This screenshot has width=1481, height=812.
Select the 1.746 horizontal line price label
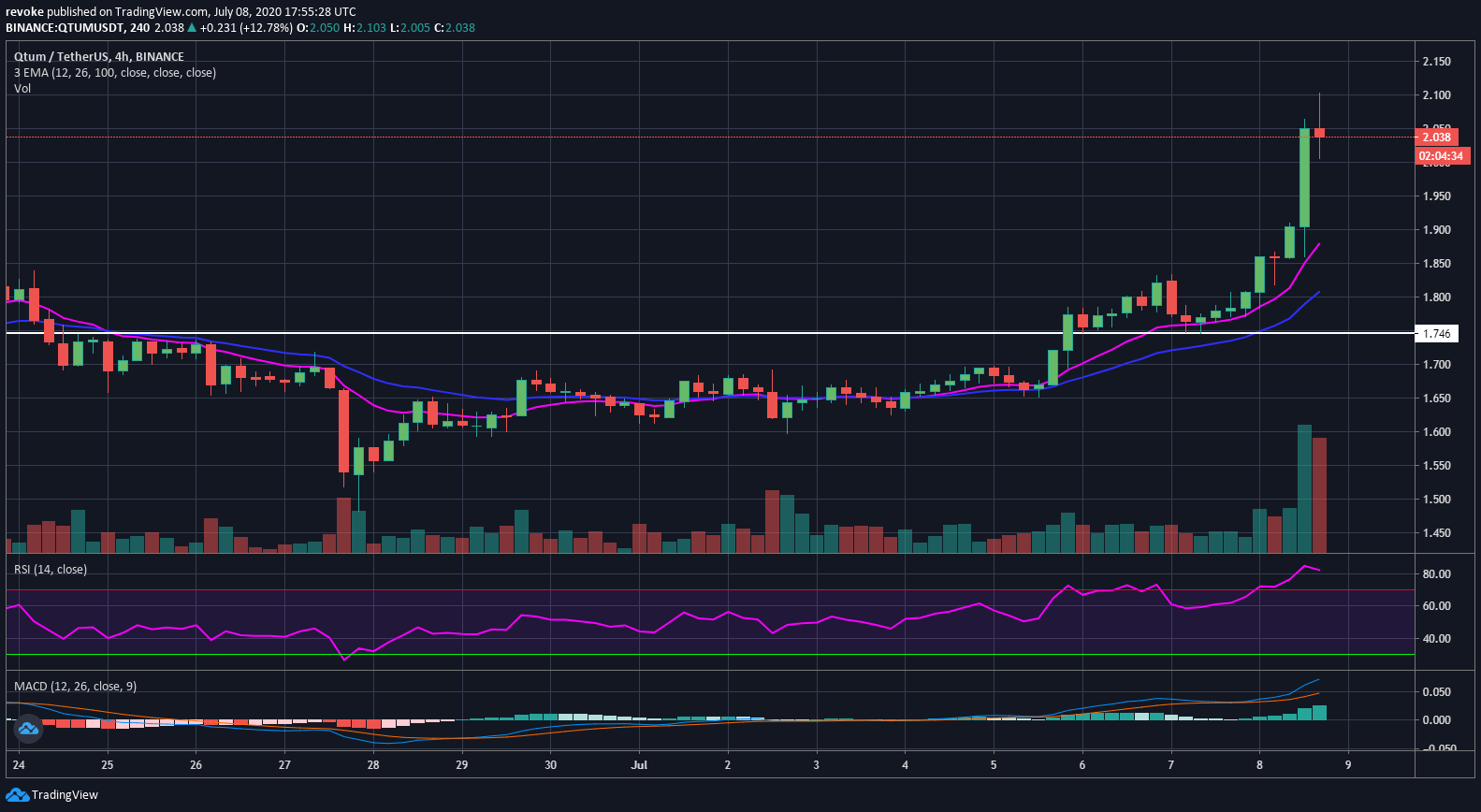click(x=1437, y=333)
